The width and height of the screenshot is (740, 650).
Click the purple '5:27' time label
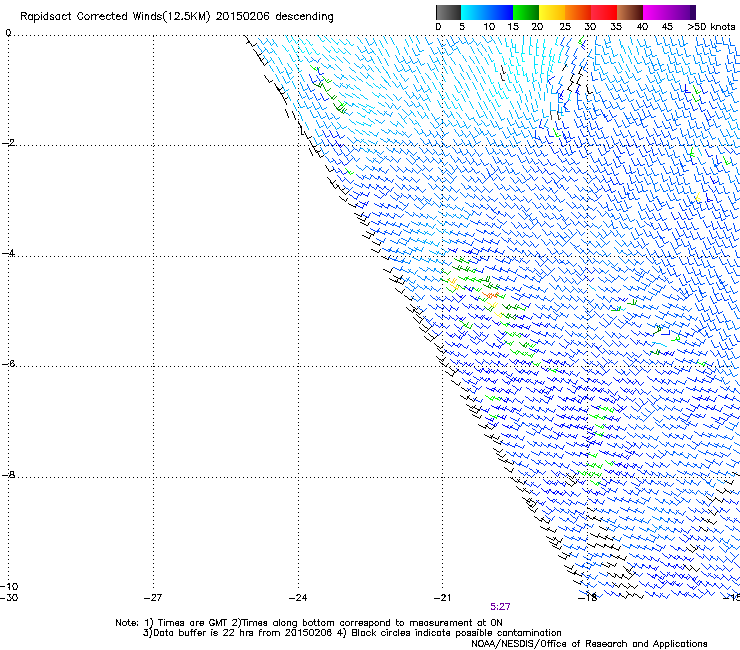coord(500,607)
